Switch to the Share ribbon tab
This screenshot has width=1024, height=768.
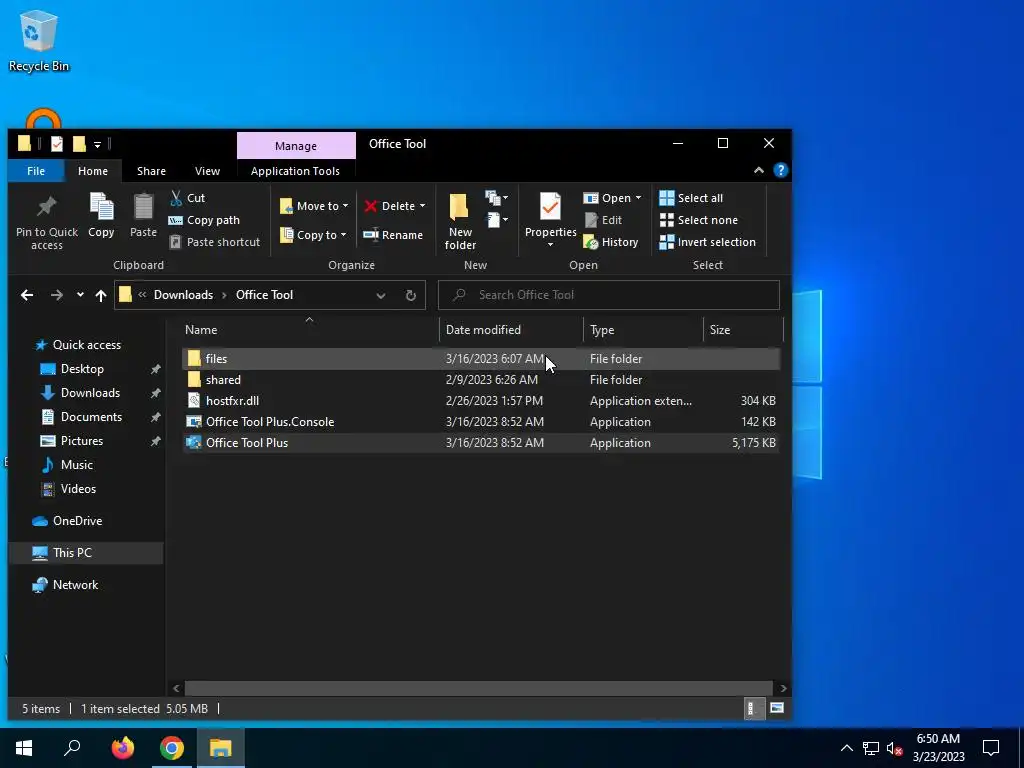(x=151, y=171)
